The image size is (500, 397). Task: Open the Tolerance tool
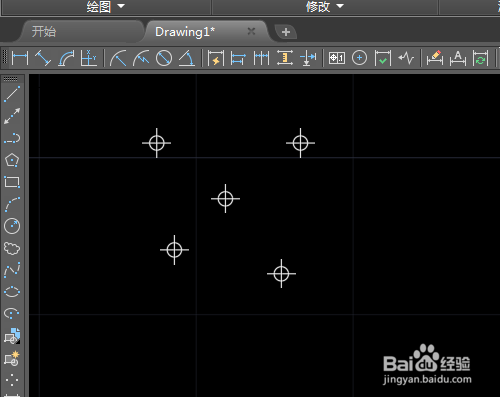[337, 58]
